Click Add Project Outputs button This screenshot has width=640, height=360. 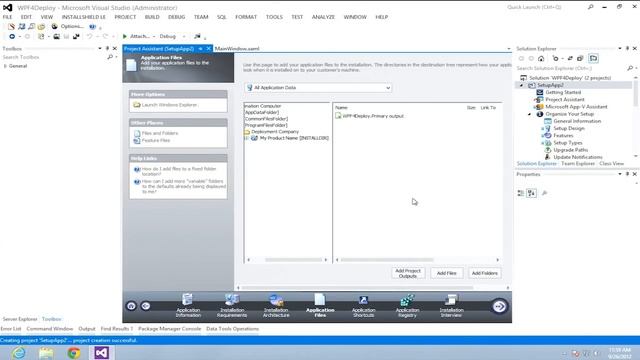[x=408, y=273]
